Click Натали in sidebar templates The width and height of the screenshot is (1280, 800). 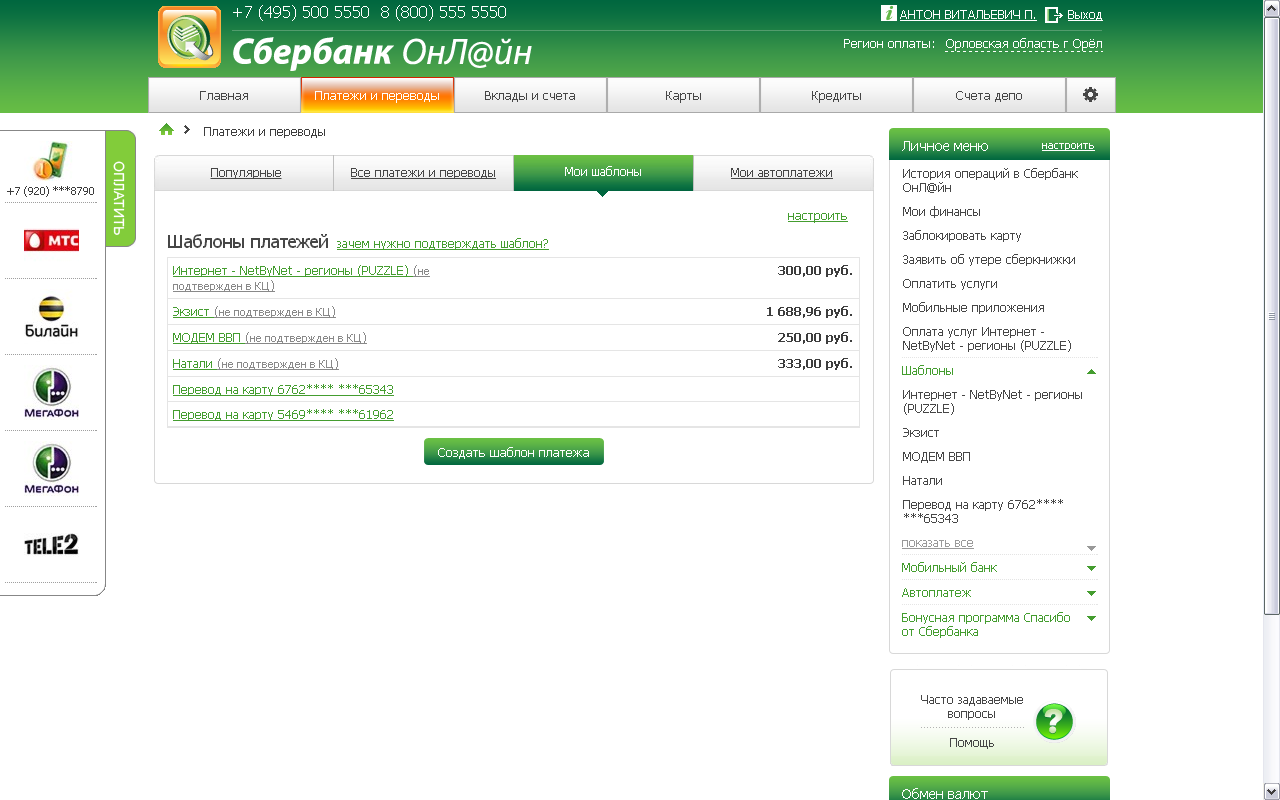tap(922, 481)
